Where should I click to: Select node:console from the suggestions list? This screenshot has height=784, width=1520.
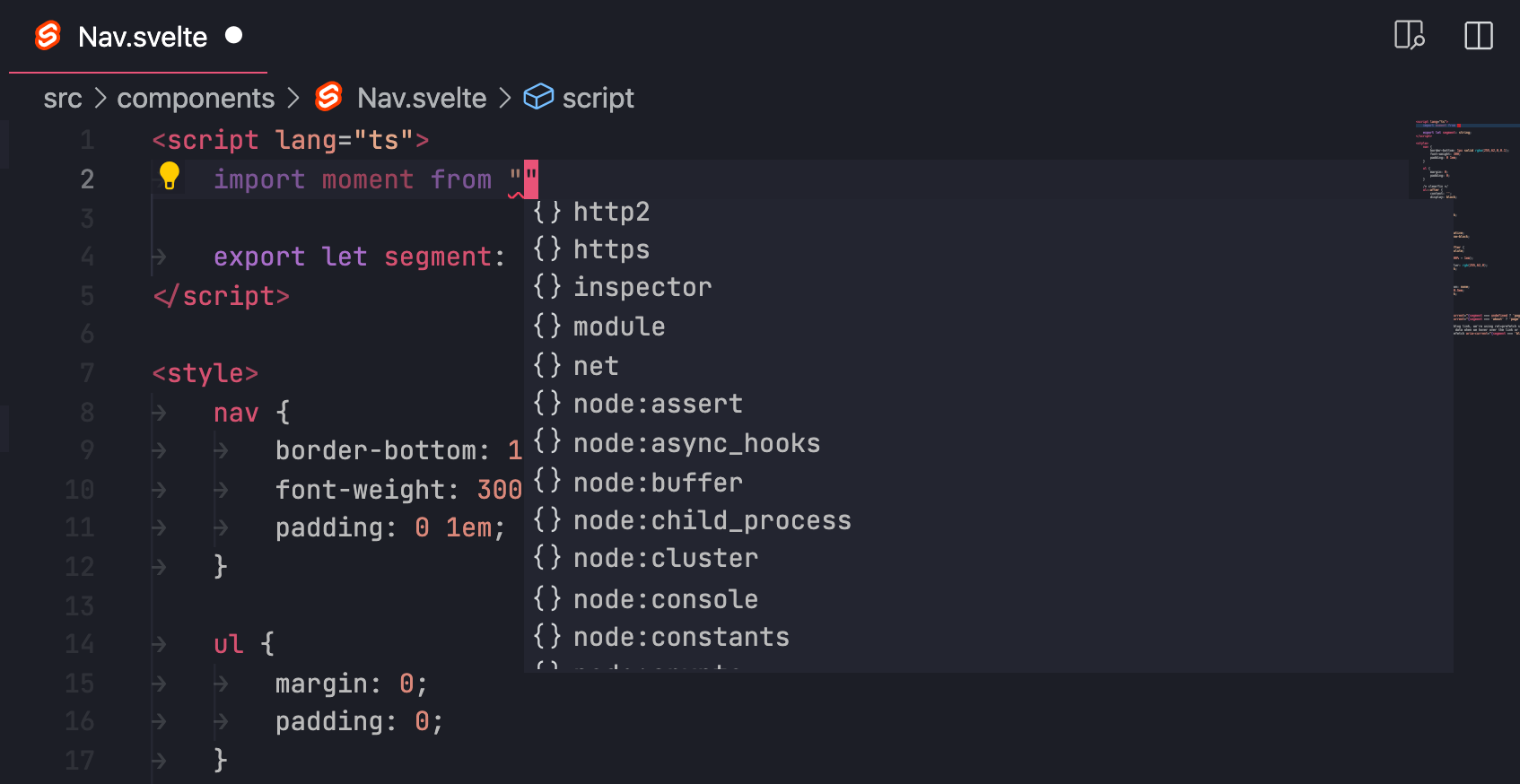[665, 598]
